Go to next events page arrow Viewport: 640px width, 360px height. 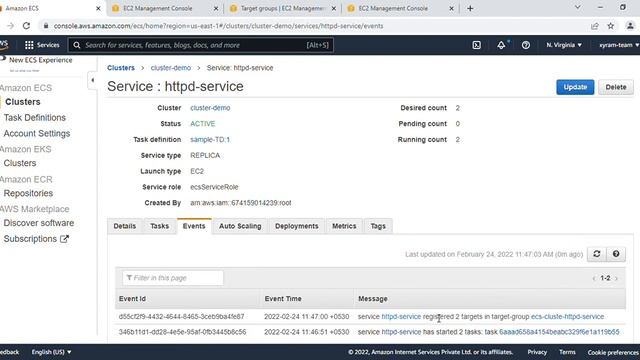[x=616, y=278]
